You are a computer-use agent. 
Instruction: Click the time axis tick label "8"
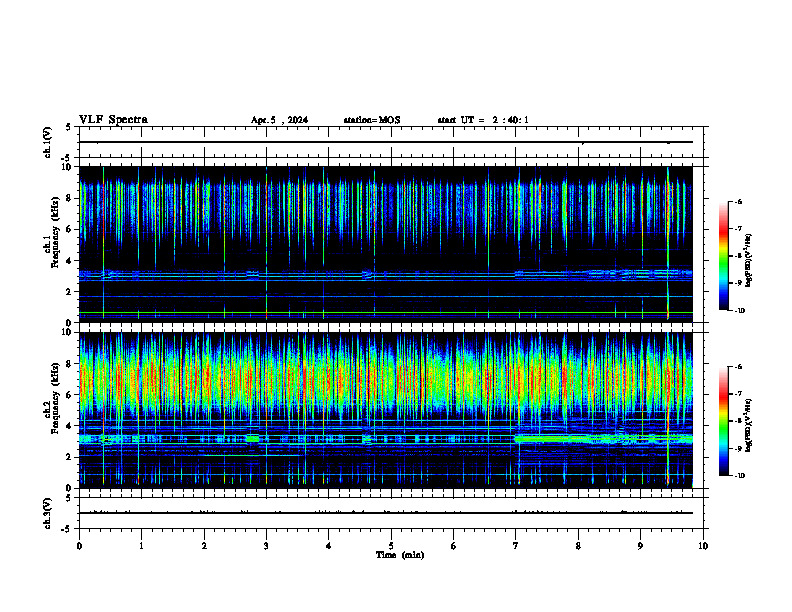pyautogui.click(x=578, y=546)
